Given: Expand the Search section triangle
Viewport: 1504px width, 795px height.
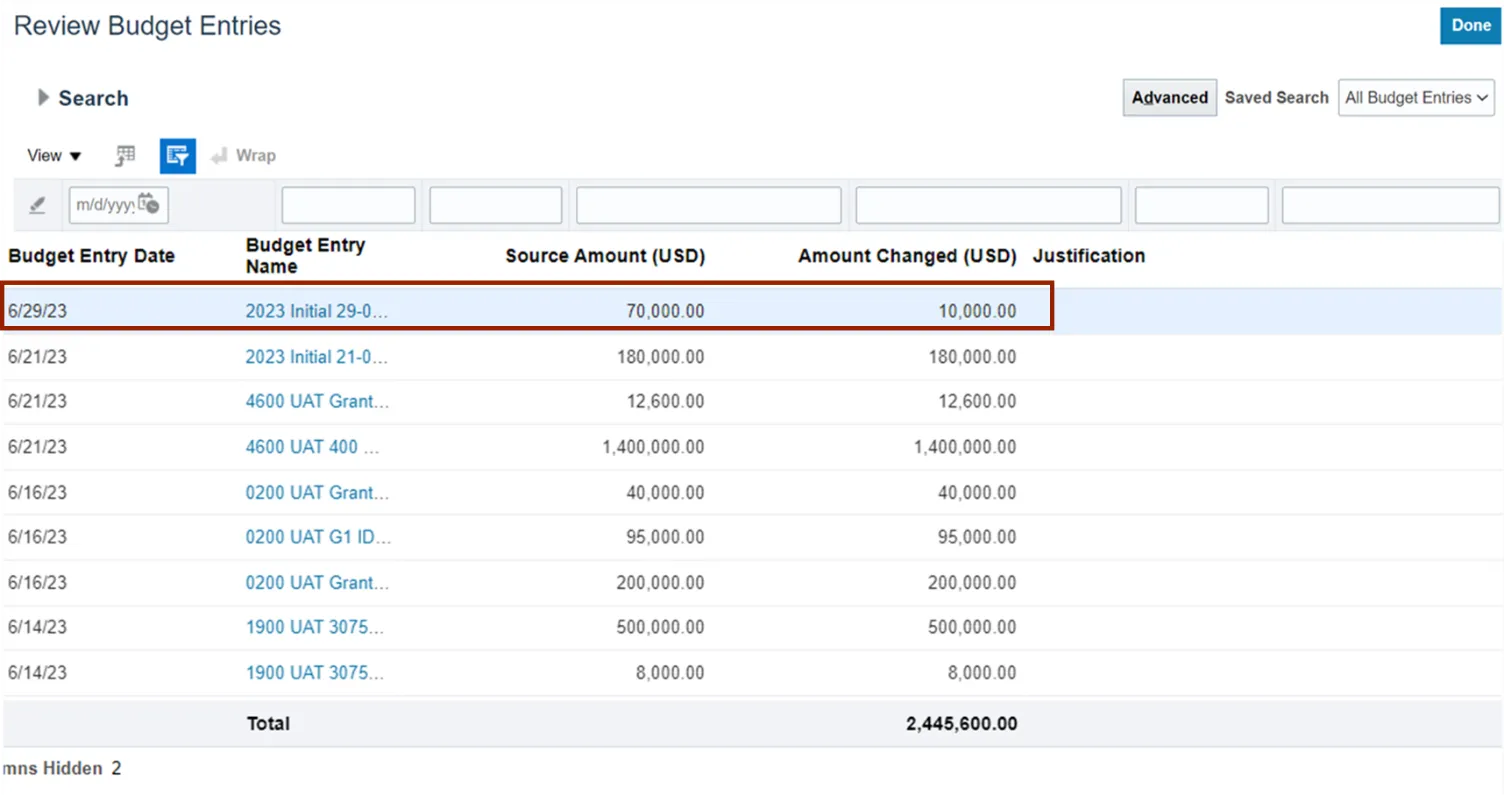Looking at the screenshot, I should (x=43, y=98).
